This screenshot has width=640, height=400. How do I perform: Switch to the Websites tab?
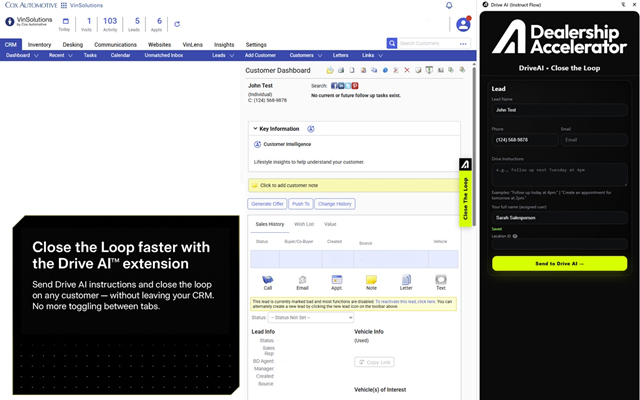pyautogui.click(x=159, y=44)
